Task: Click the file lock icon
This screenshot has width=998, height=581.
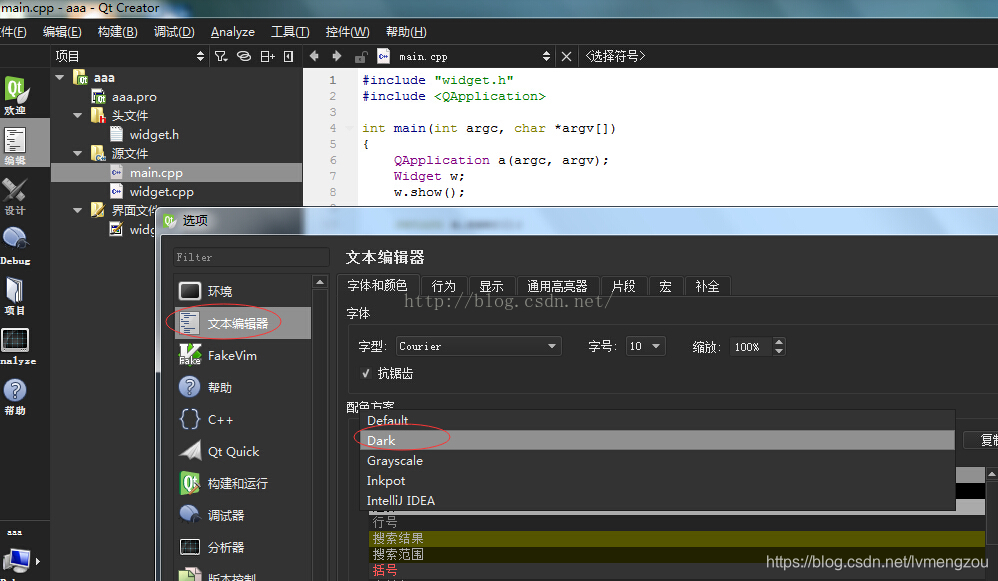Action: tap(361, 57)
